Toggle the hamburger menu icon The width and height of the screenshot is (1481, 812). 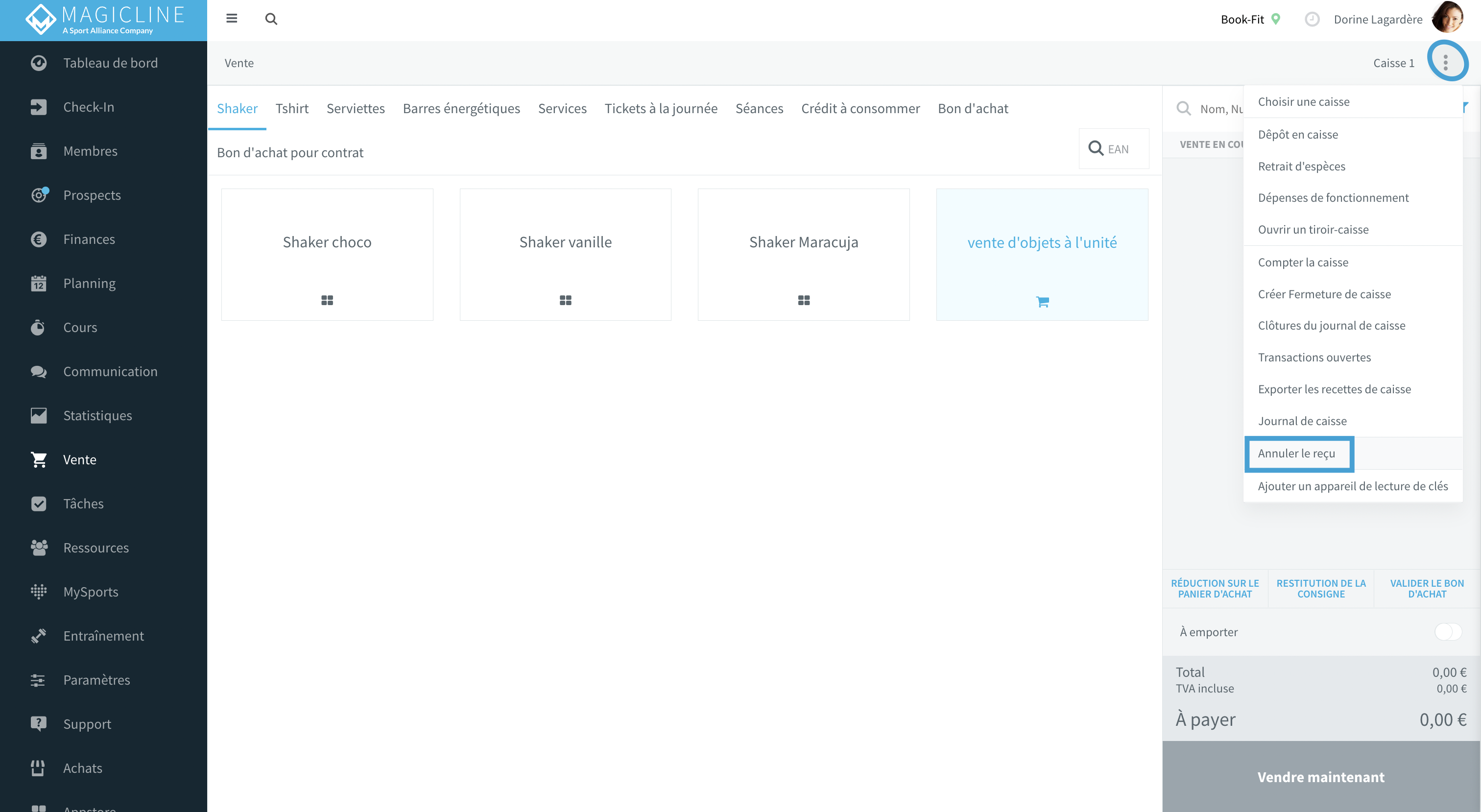(x=232, y=19)
